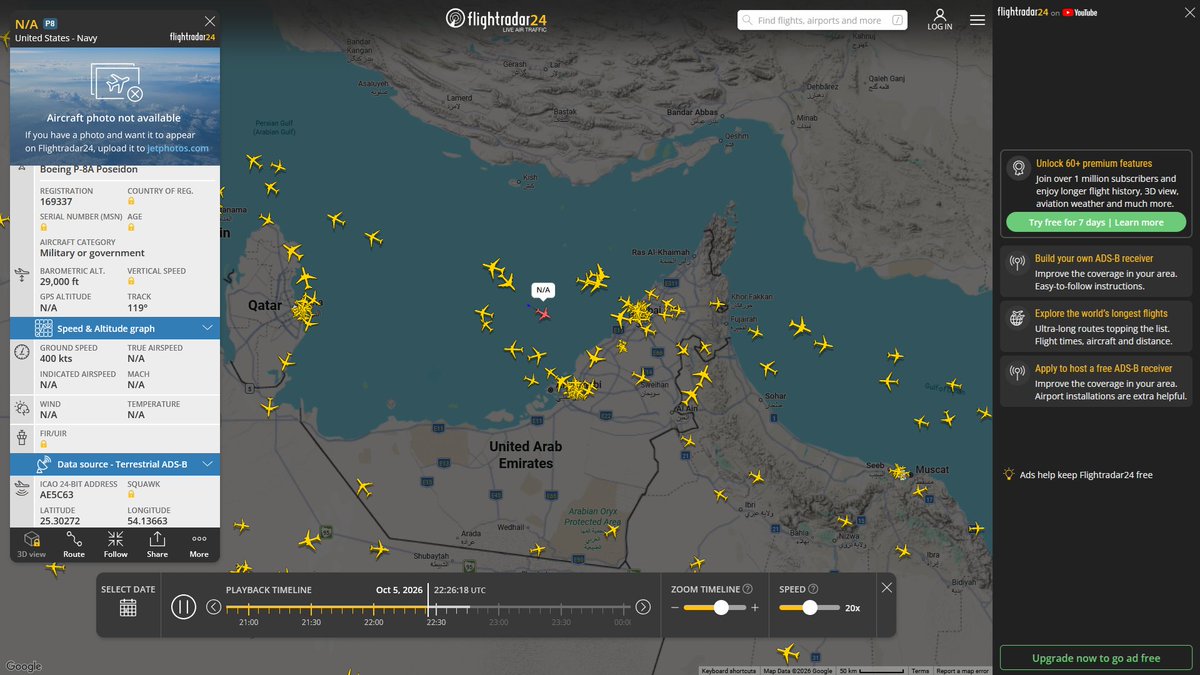The width and height of the screenshot is (1200, 675).
Task: Click Report a map error
Action: (x=962, y=671)
